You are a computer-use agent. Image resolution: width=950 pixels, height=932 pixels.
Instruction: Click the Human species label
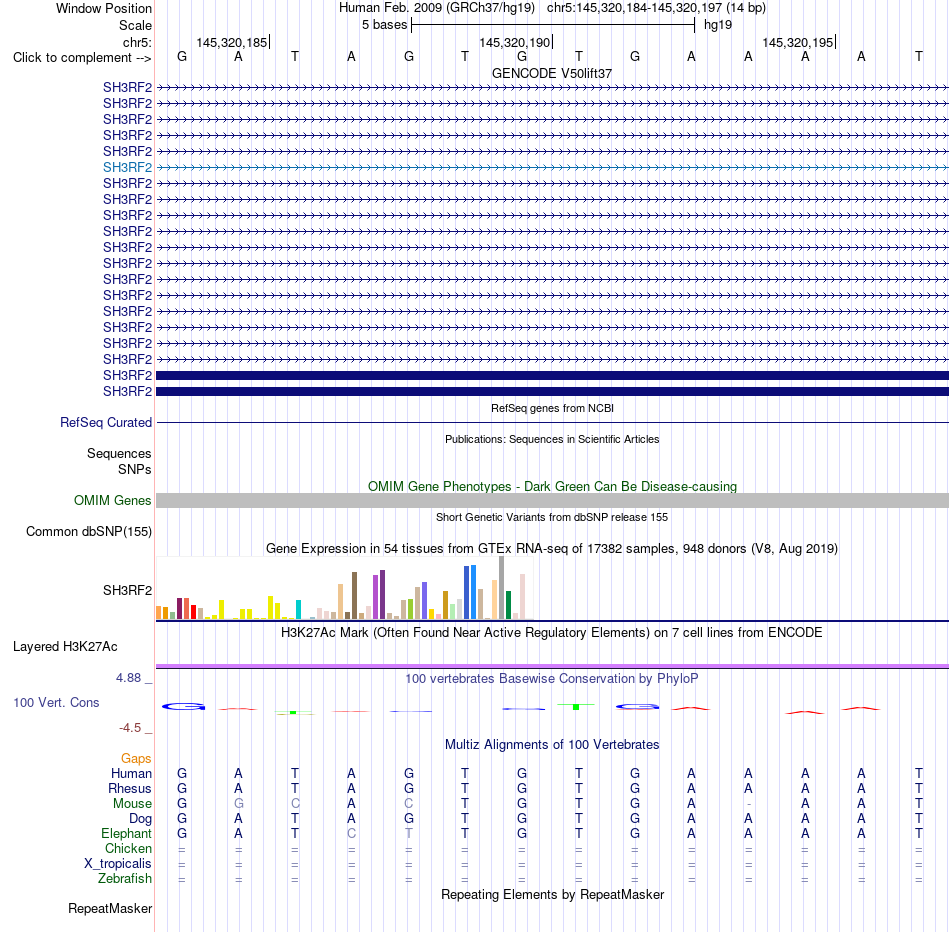131,774
